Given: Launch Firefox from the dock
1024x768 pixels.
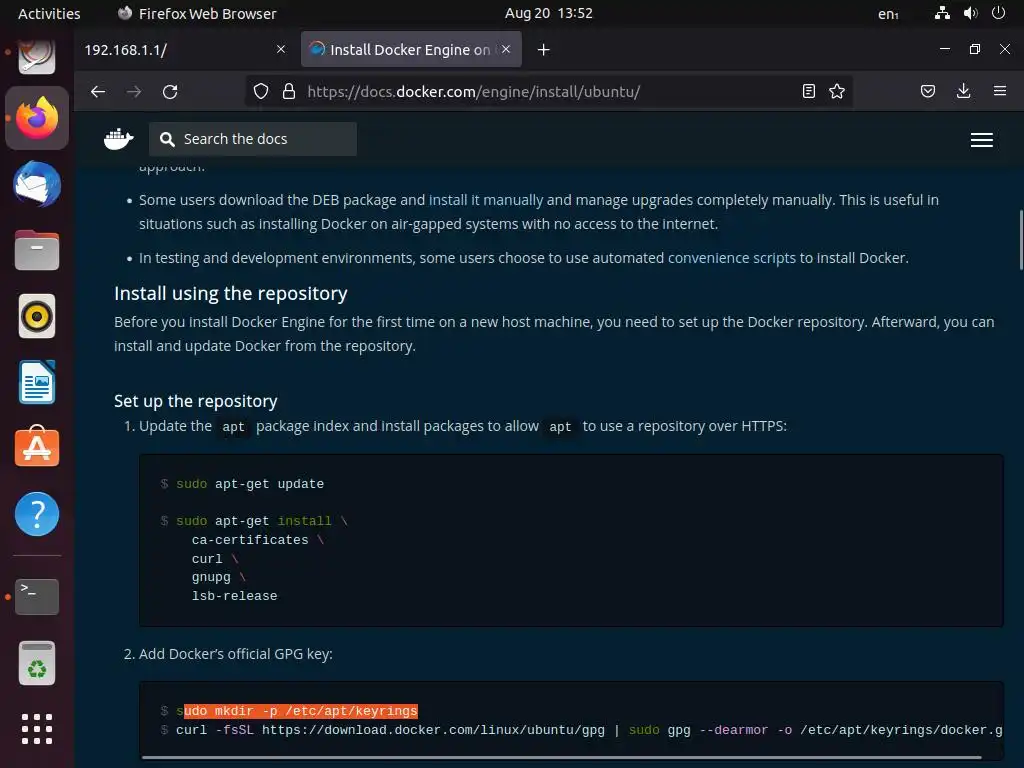Looking at the screenshot, I should 37,118.
